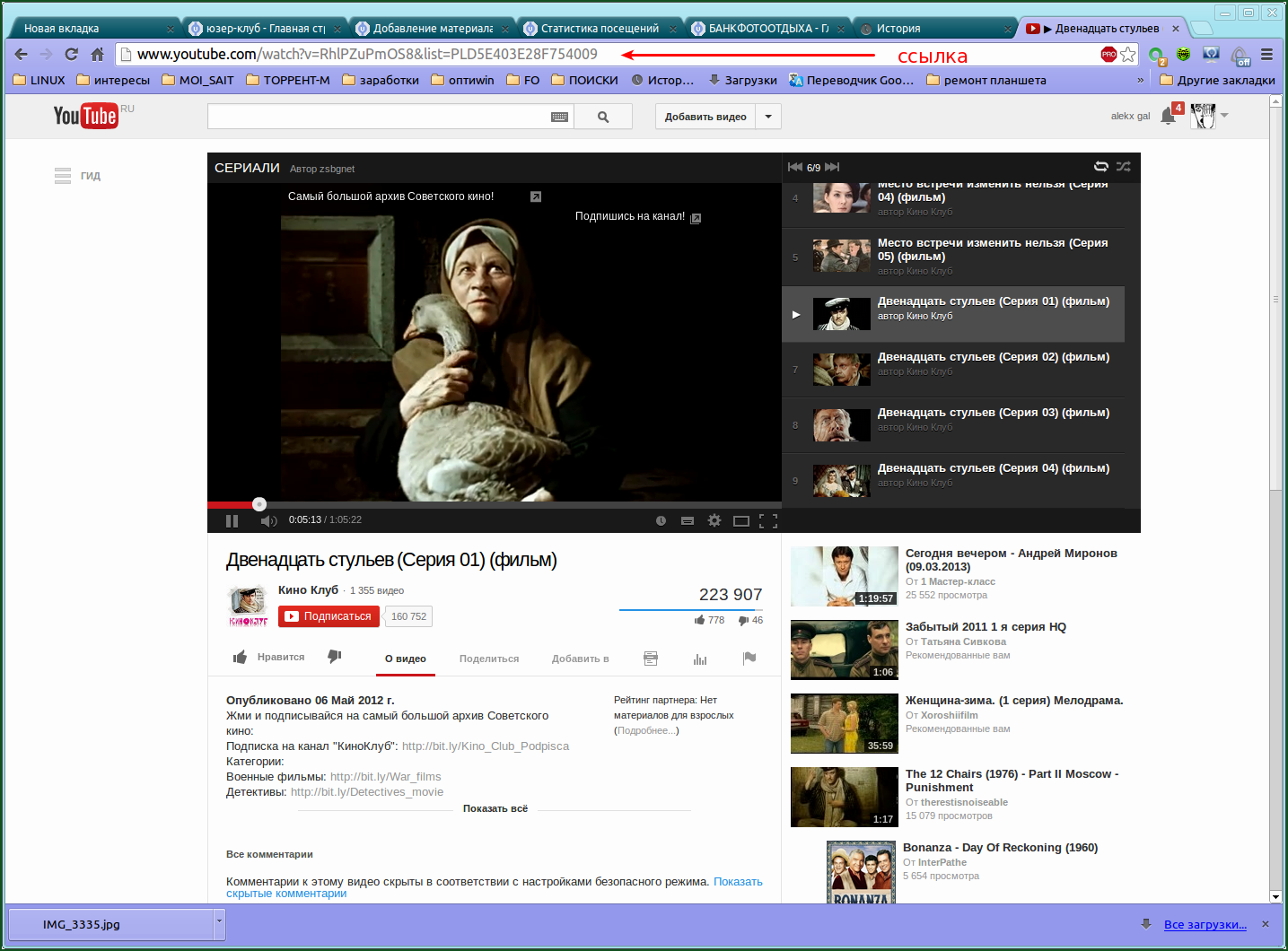Toggle playlist repeat (loop) icon
This screenshot has height=951, width=1288.
pyautogui.click(x=1101, y=166)
